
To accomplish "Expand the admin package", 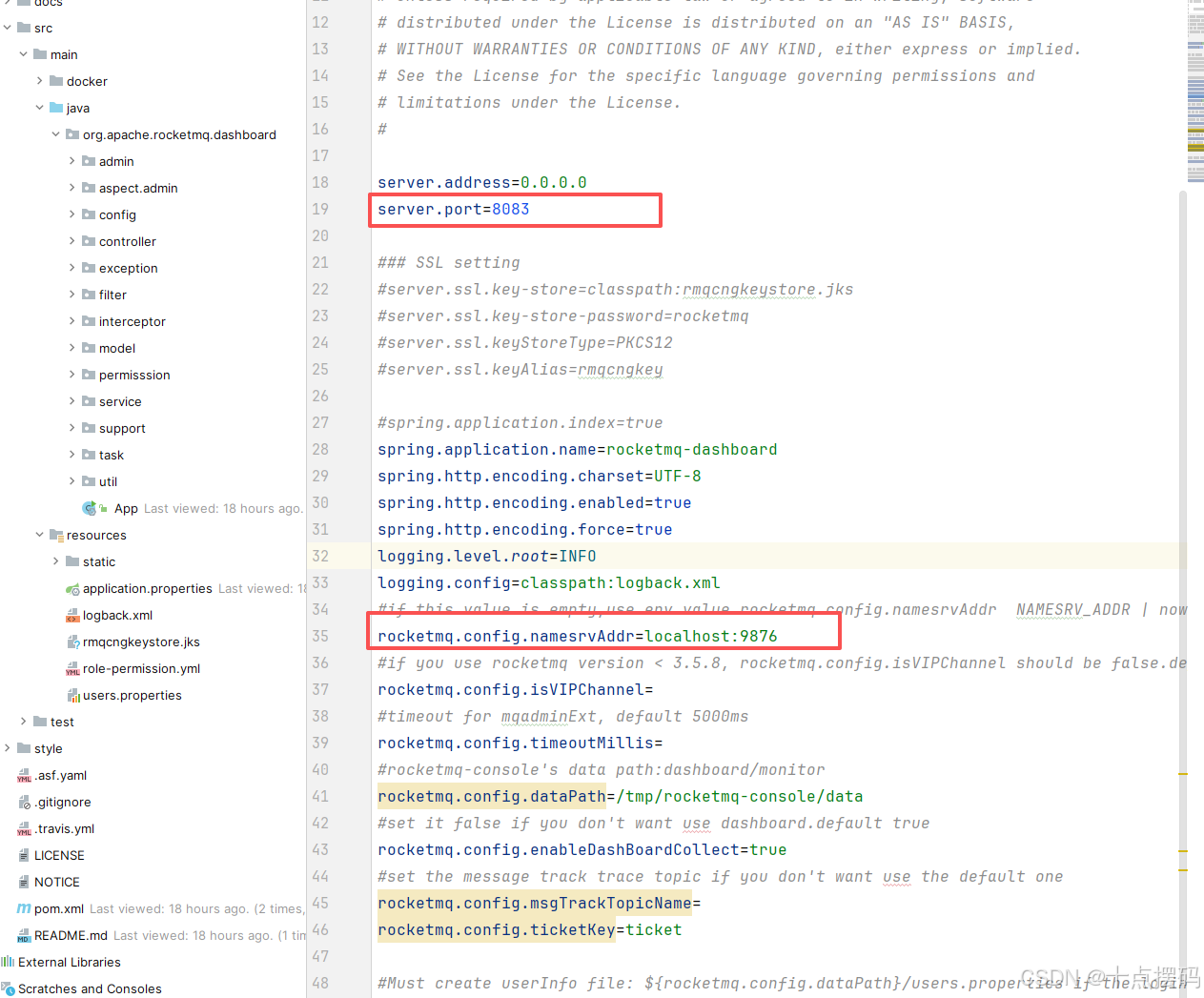I will click(x=72, y=161).
